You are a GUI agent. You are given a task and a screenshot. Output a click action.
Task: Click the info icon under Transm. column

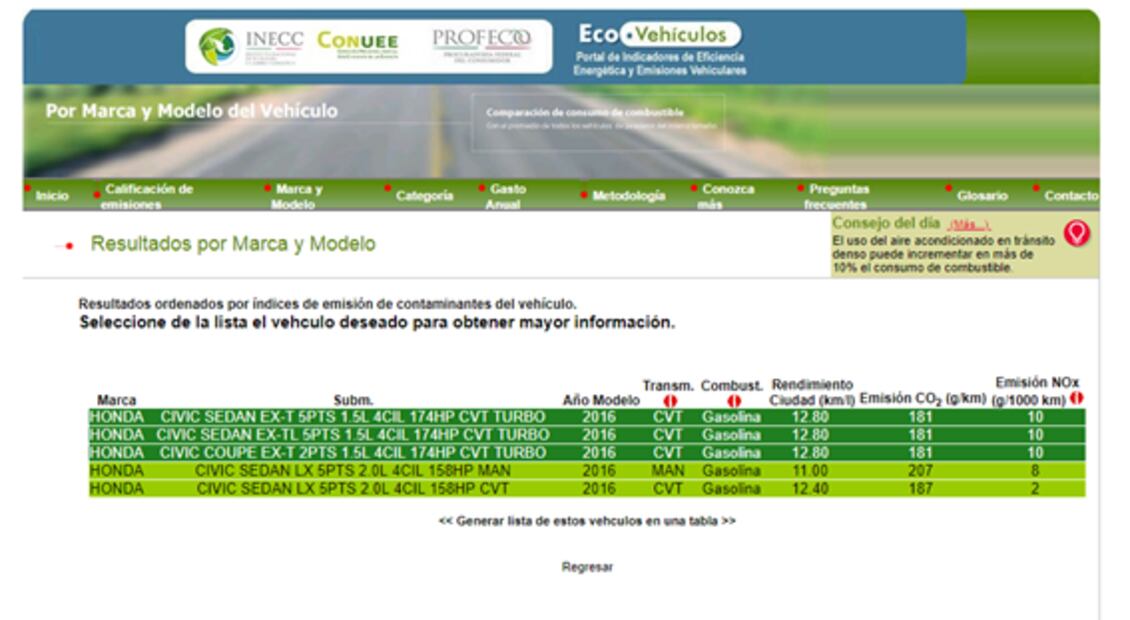tap(669, 401)
